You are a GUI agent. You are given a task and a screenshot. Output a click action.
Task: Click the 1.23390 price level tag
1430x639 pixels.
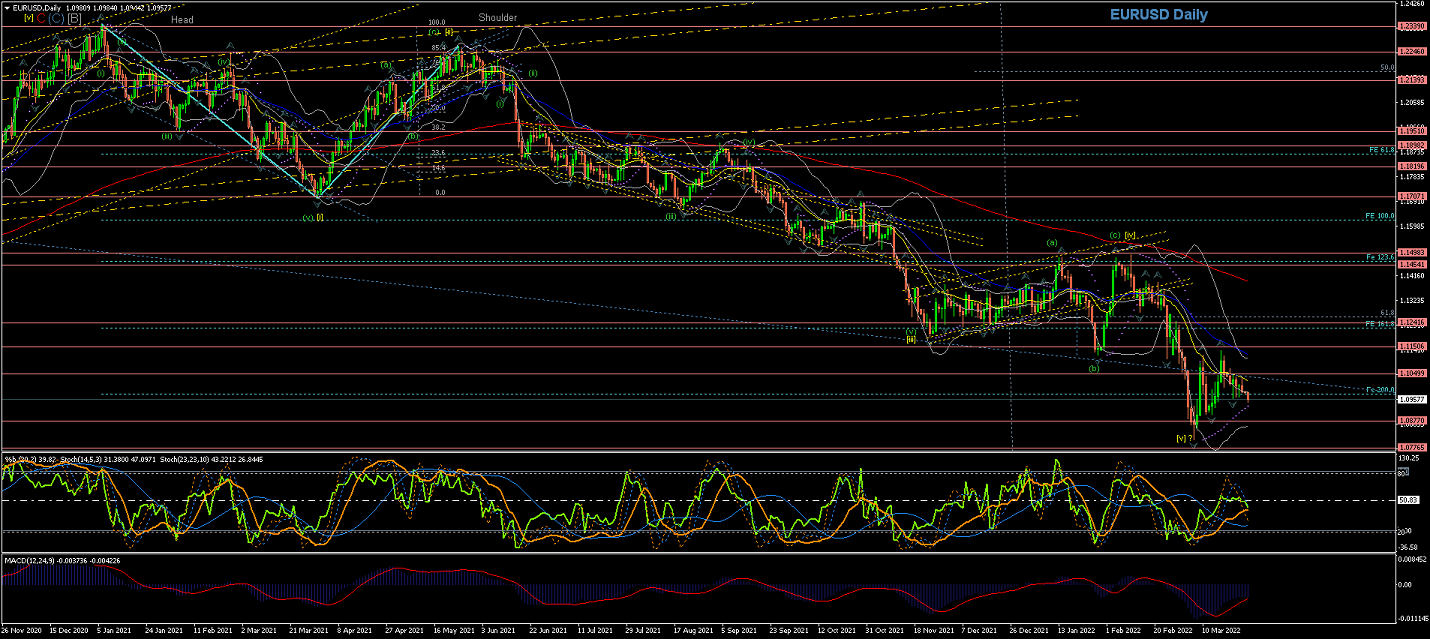pos(1411,25)
